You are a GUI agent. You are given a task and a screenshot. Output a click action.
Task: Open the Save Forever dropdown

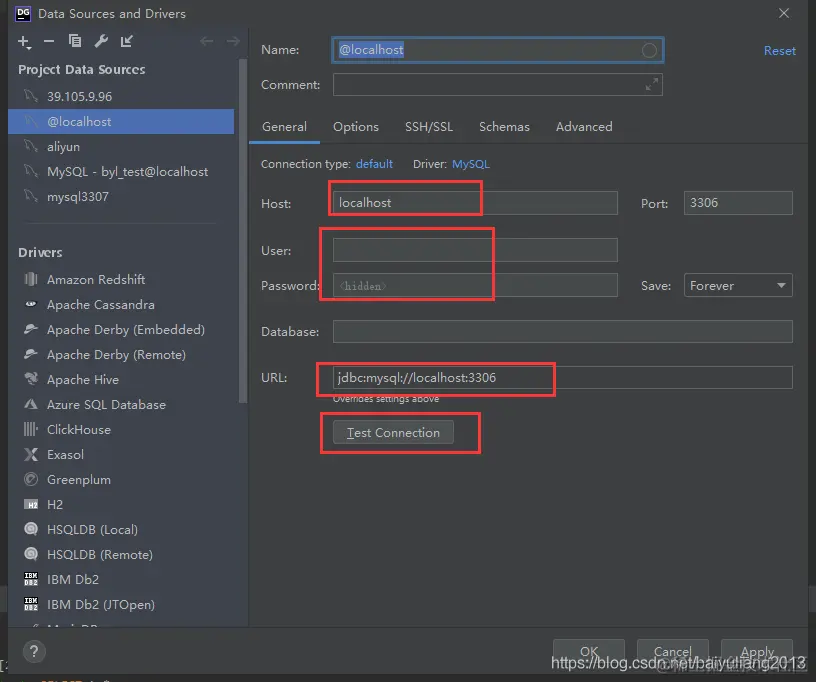[x=738, y=285]
